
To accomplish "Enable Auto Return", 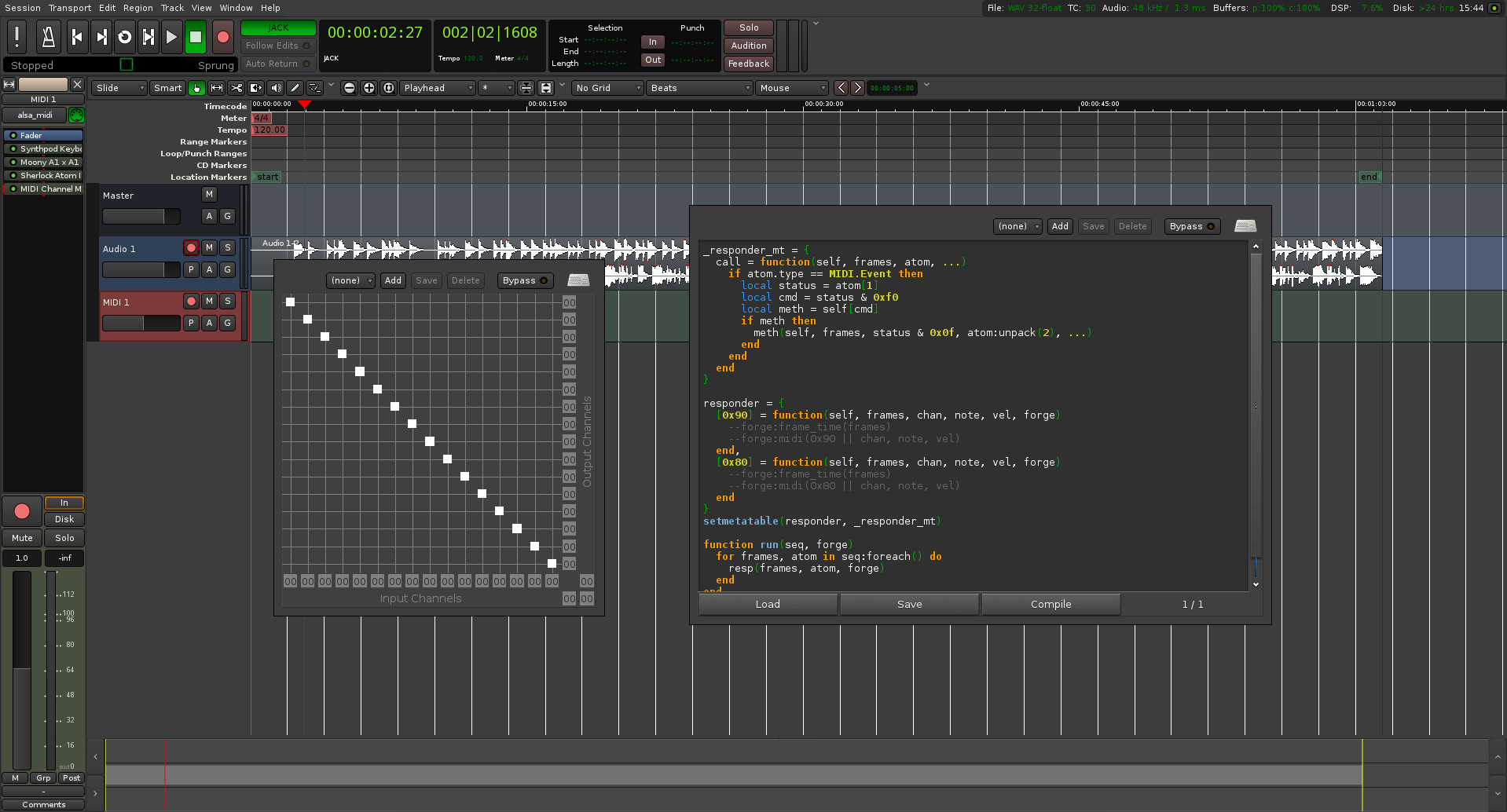I will 277,64.
